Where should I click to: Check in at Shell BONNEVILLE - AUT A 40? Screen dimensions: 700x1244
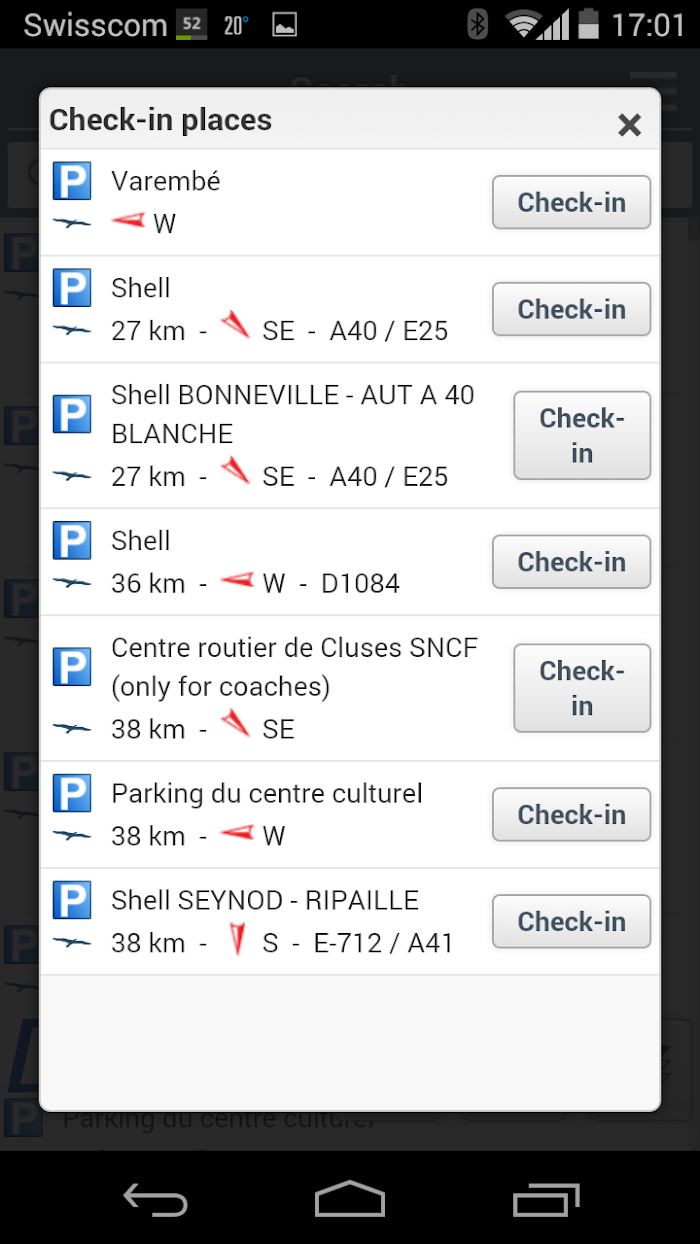[x=582, y=436]
